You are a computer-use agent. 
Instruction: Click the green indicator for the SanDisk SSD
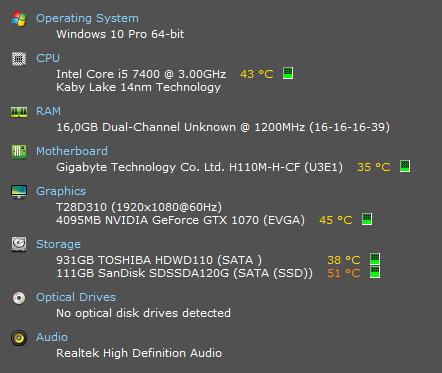375,272
